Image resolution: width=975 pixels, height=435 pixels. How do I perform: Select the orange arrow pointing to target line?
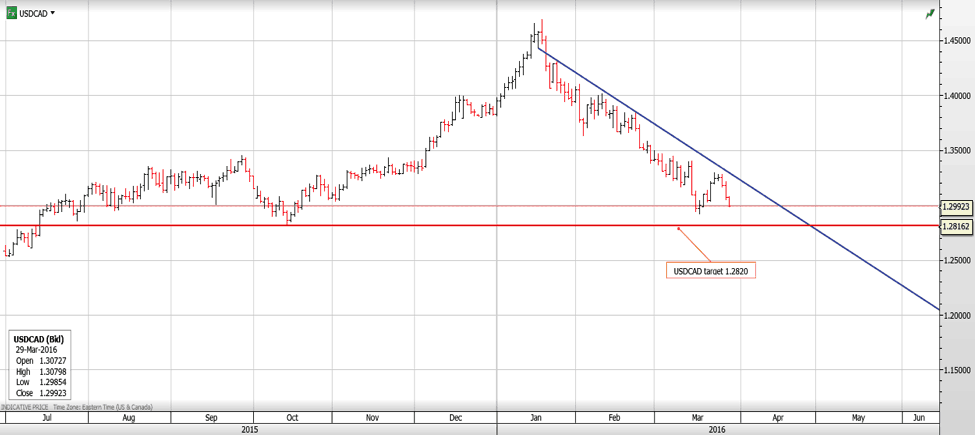[693, 245]
